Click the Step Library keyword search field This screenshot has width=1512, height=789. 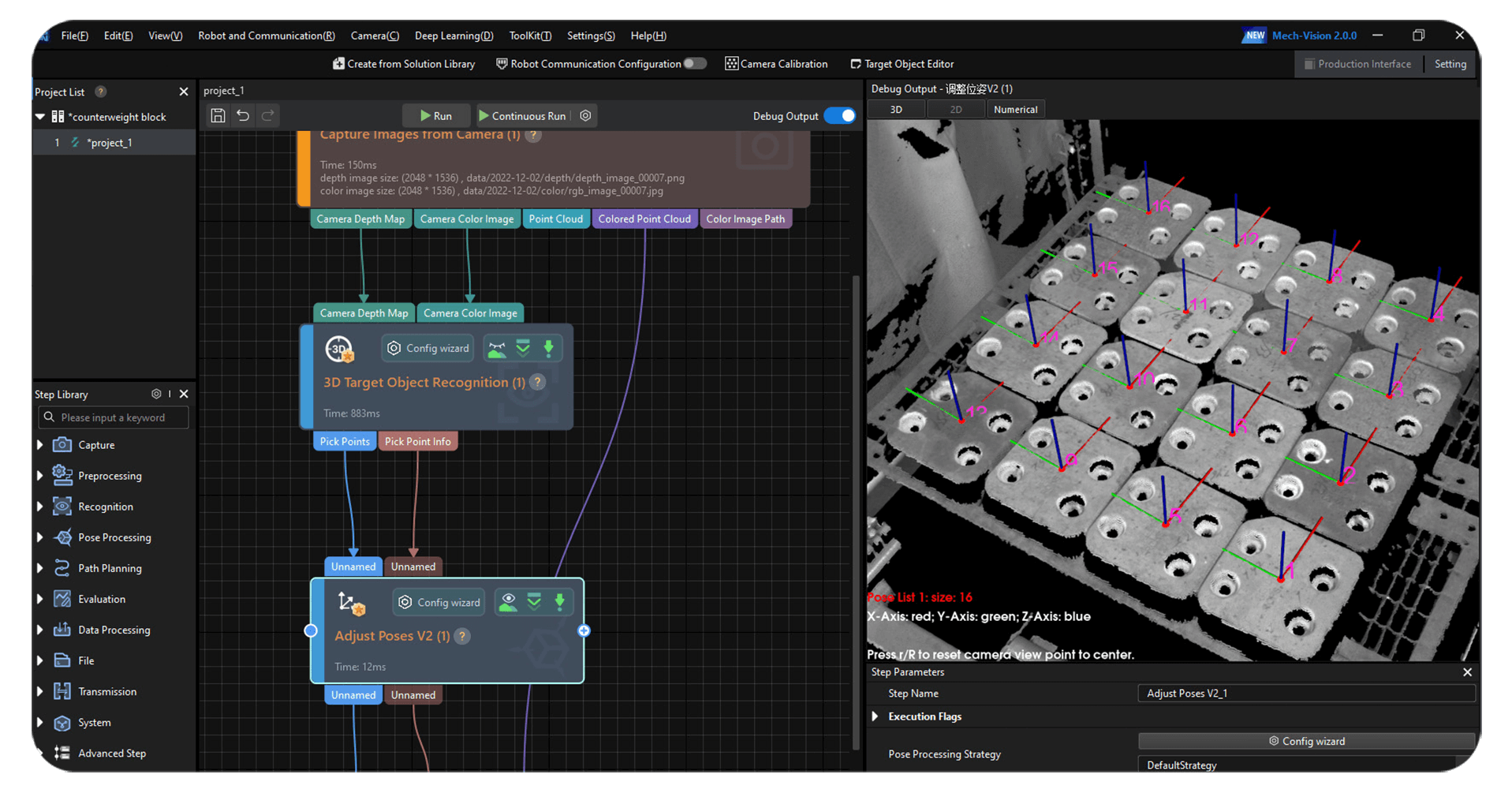[x=114, y=417]
